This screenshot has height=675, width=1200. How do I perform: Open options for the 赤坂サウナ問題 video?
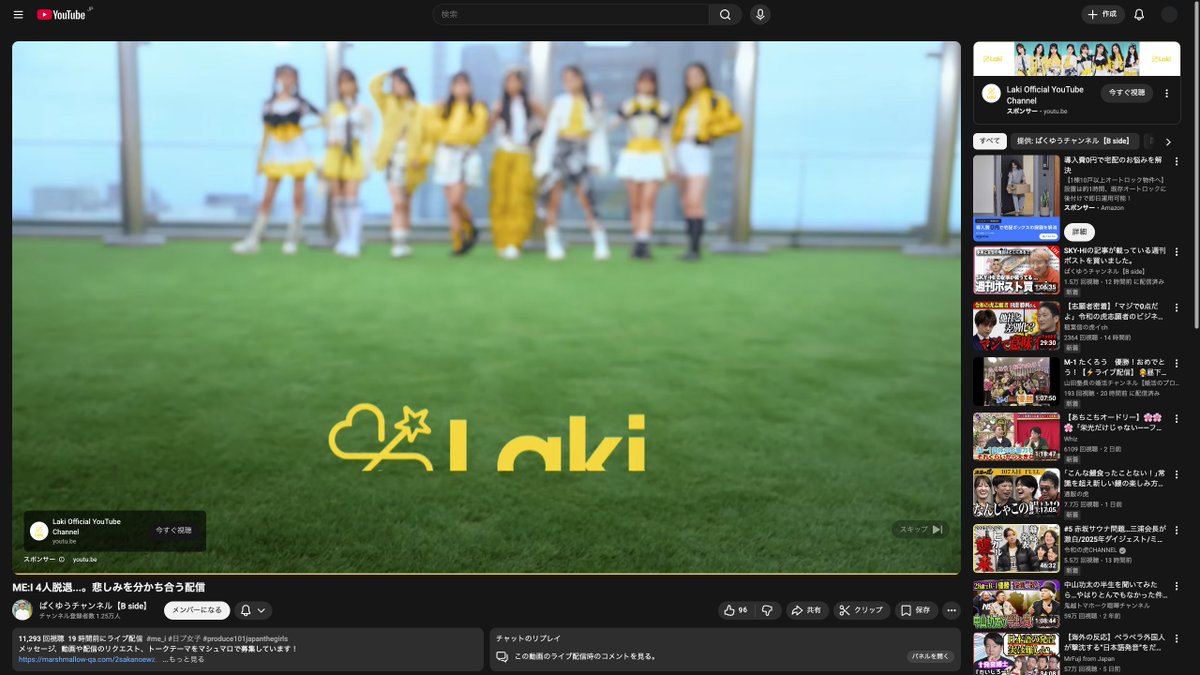click(x=1176, y=528)
